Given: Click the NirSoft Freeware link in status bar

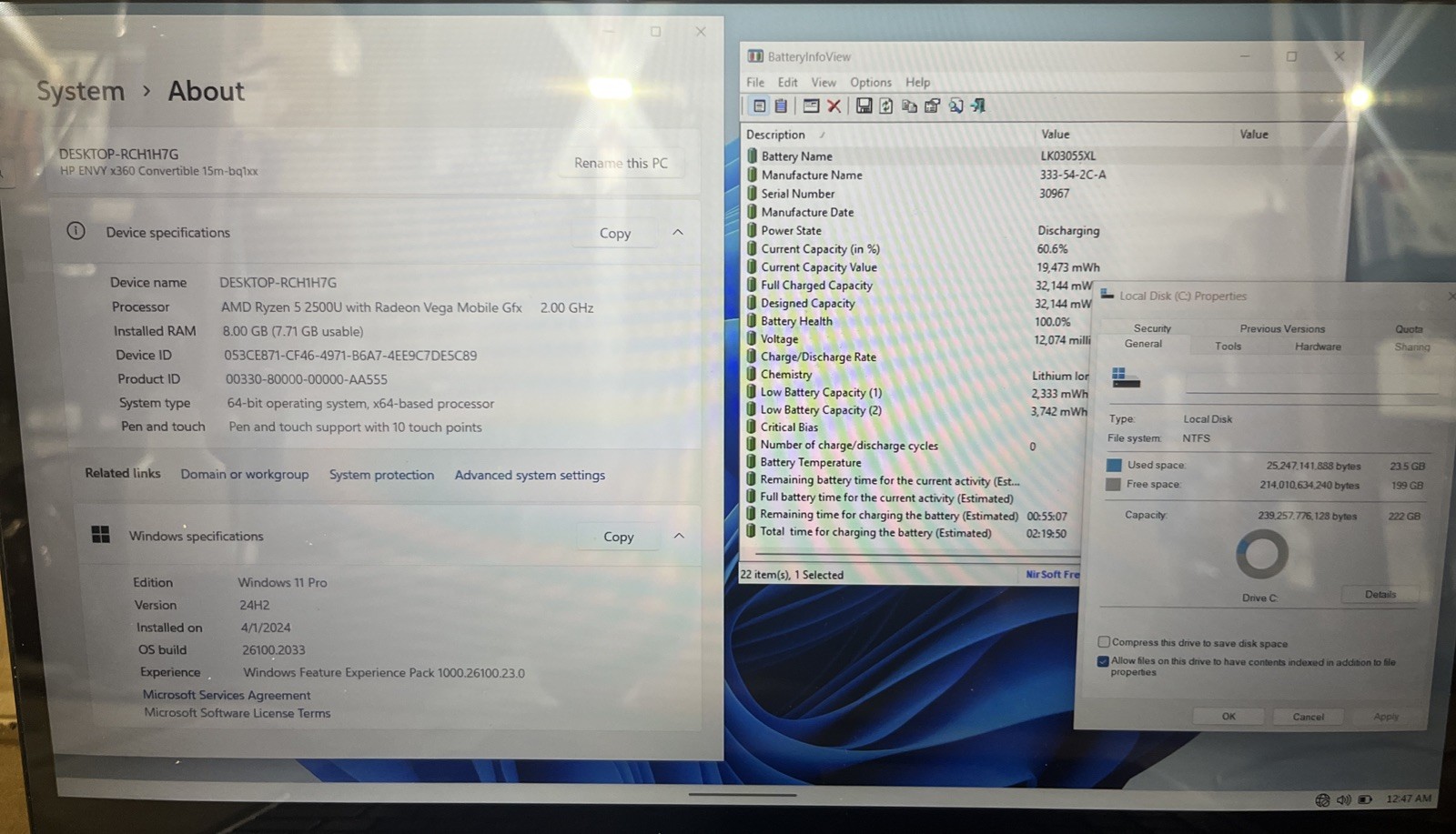Looking at the screenshot, I should [1052, 574].
